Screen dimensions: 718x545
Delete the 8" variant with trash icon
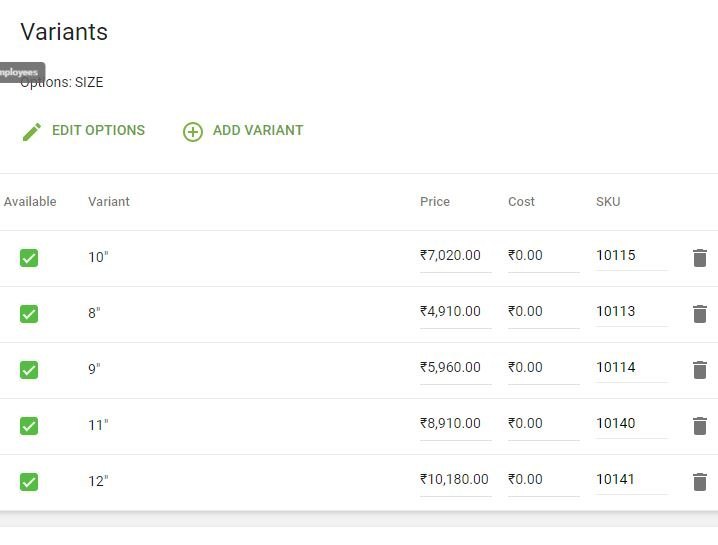[700, 314]
